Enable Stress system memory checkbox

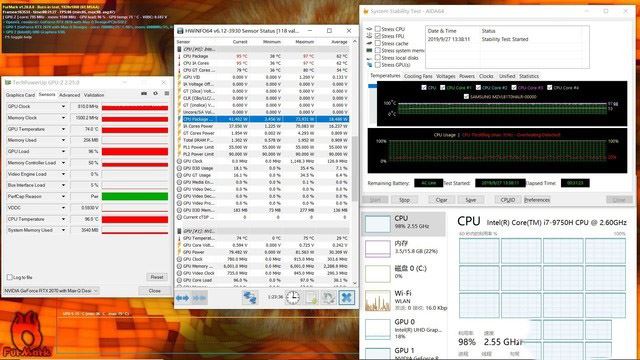(x=378, y=51)
